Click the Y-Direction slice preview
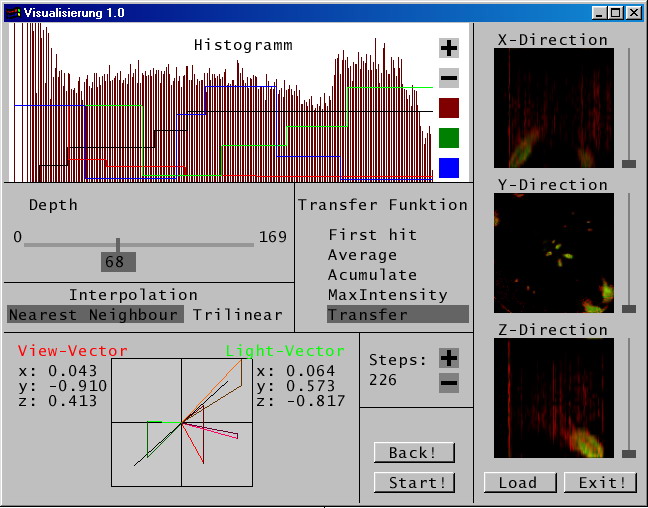The height and width of the screenshot is (508, 648). [x=554, y=253]
